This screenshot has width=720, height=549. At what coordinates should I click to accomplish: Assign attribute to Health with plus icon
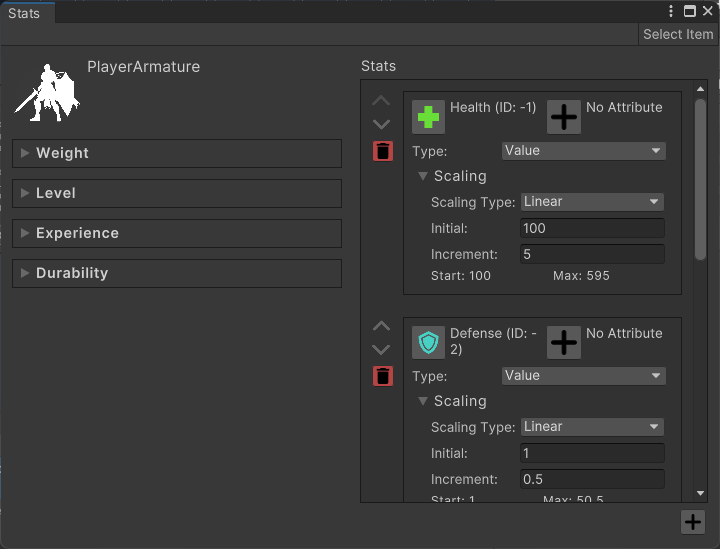(564, 117)
